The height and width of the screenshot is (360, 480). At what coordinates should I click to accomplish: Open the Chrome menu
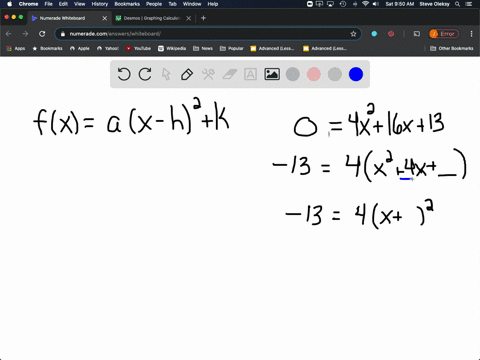coord(28,4)
